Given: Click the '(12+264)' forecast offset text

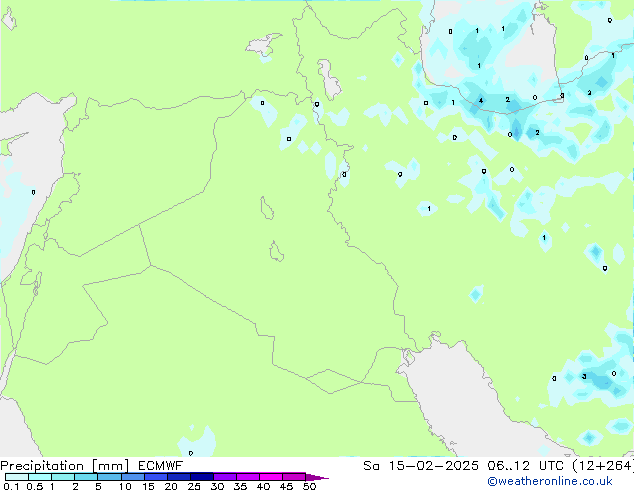Looking at the screenshot, I should tap(603, 465).
